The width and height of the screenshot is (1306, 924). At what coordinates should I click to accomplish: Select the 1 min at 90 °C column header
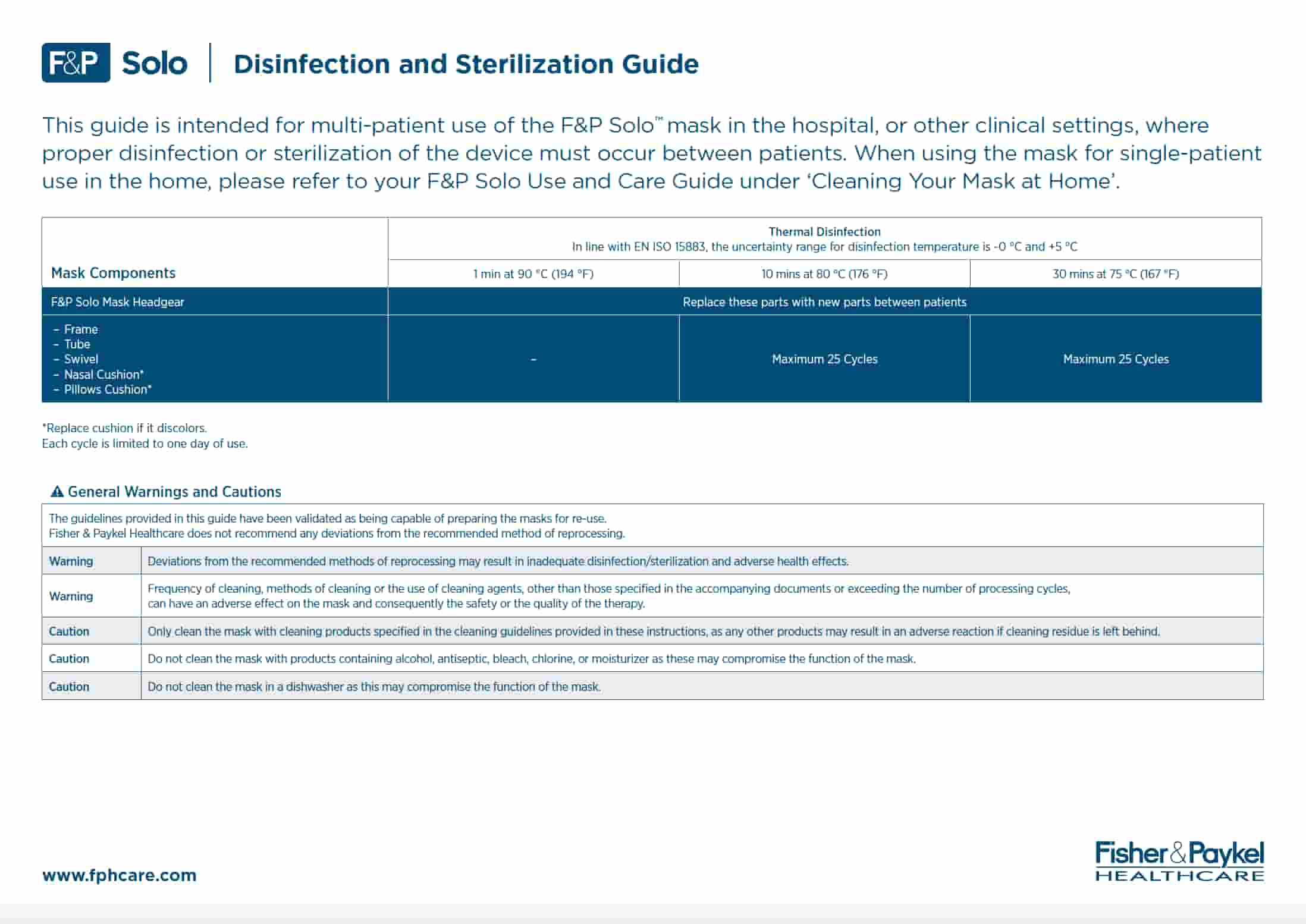[533, 274]
